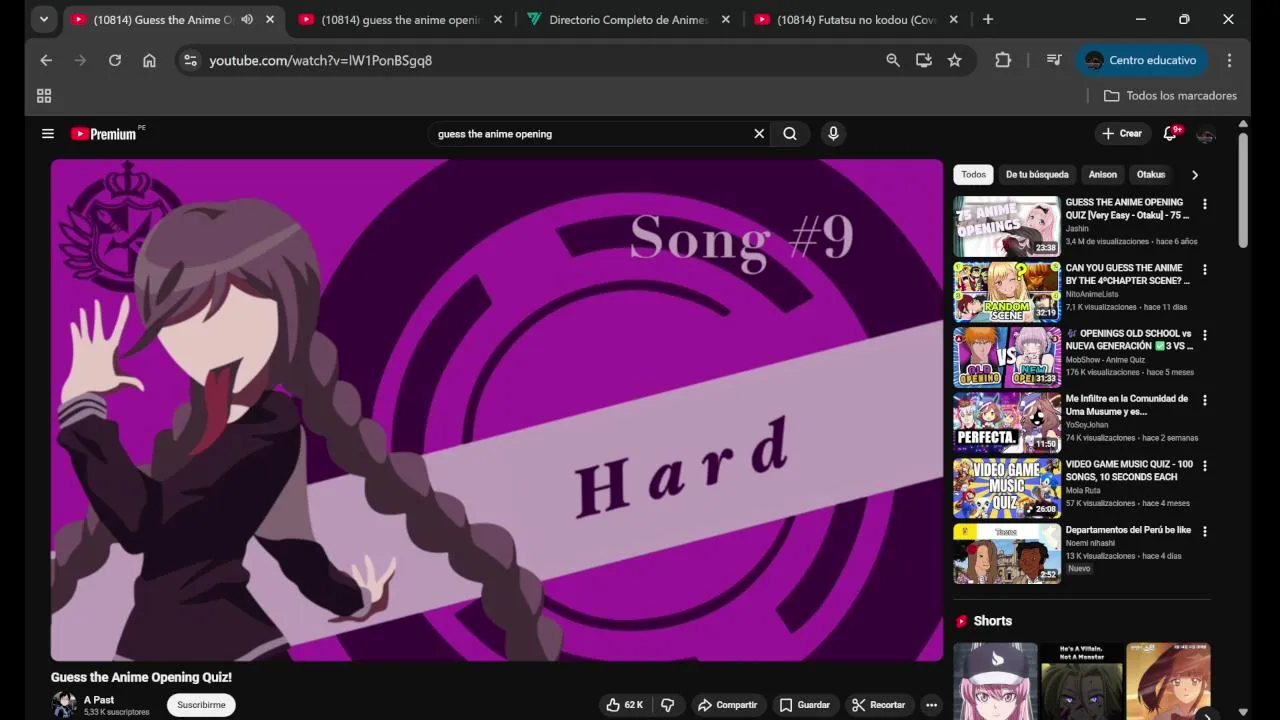Open the more actions ellipsis under the video

(931, 705)
